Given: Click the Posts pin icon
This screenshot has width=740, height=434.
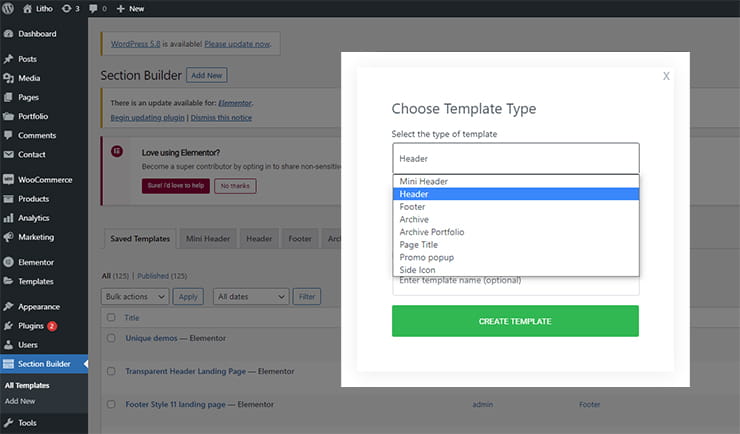Looking at the screenshot, I should (9, 59).
